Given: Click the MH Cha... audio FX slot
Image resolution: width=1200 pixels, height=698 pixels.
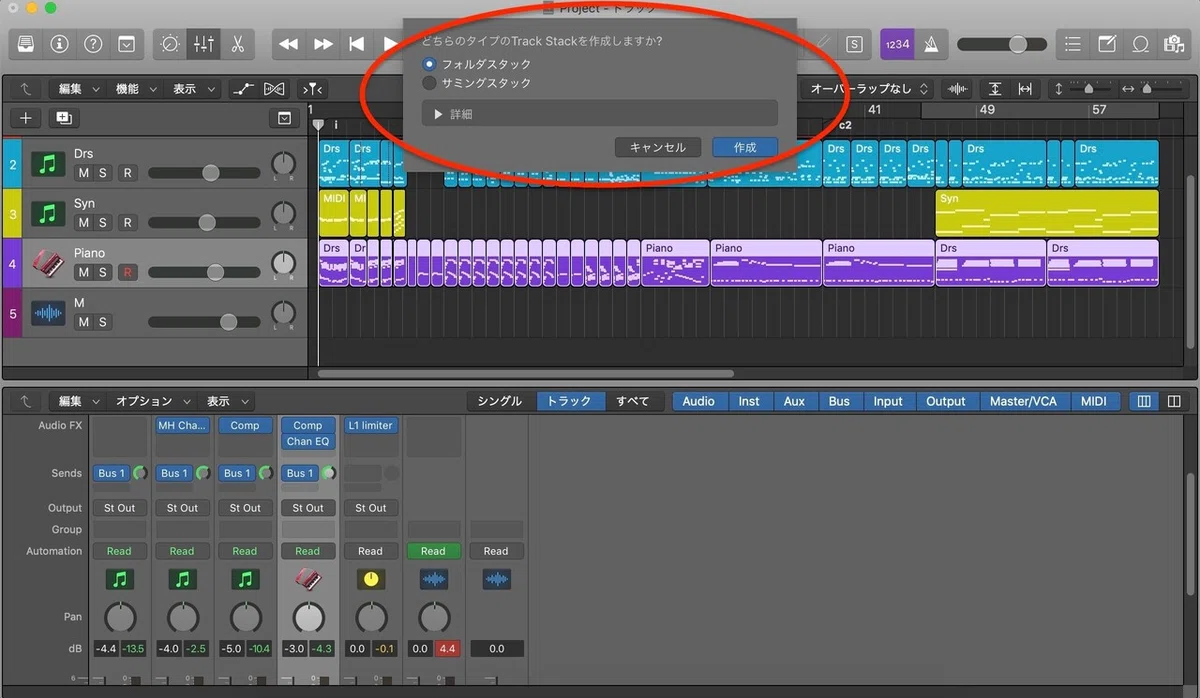Looking at the screenshot, I should pos(182,425).
